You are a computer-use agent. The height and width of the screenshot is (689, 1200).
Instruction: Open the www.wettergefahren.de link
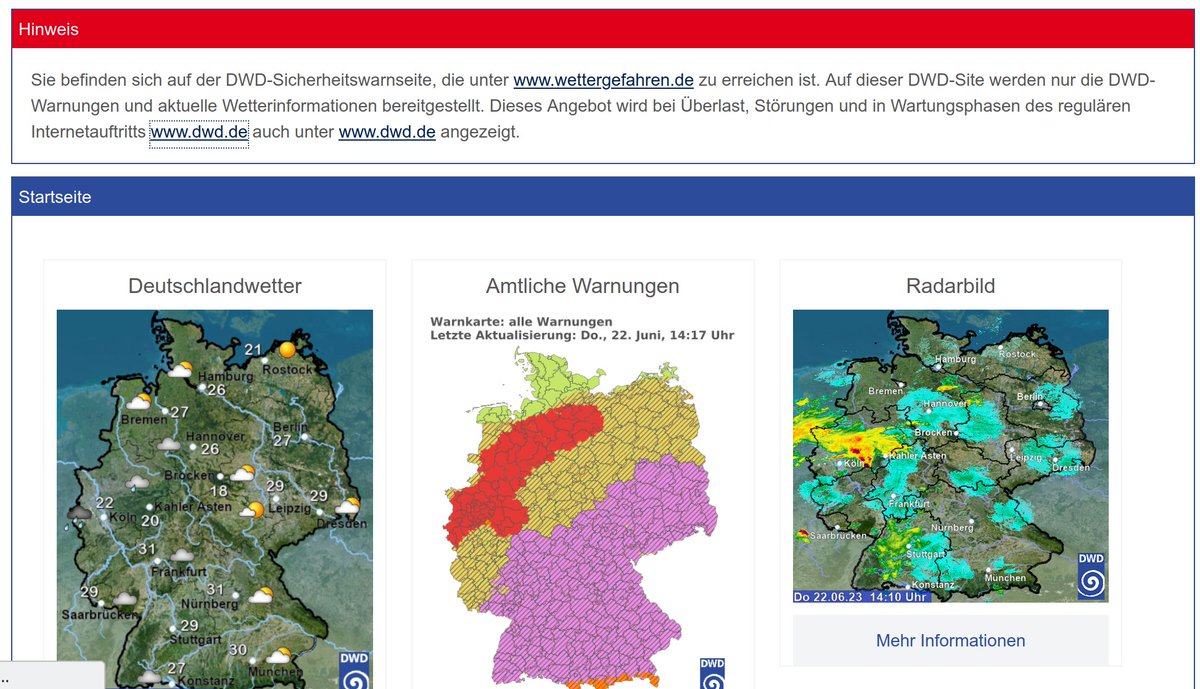tap(603, 80)
